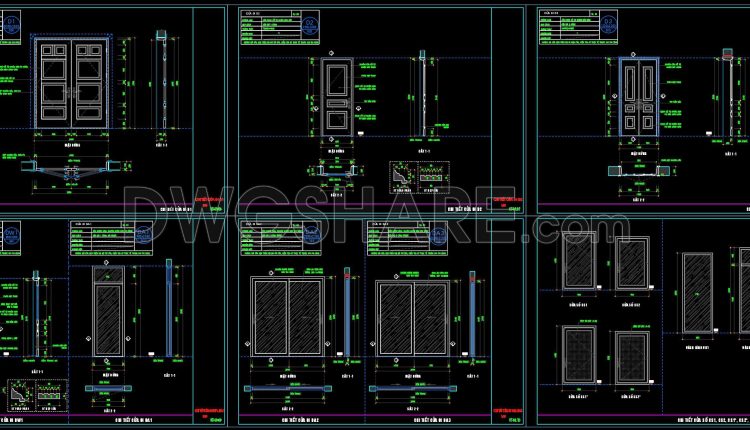The height and width of the screenshot is (430, 750).
Task: Select the DA1 circular door tag
Action: point(143,235)
